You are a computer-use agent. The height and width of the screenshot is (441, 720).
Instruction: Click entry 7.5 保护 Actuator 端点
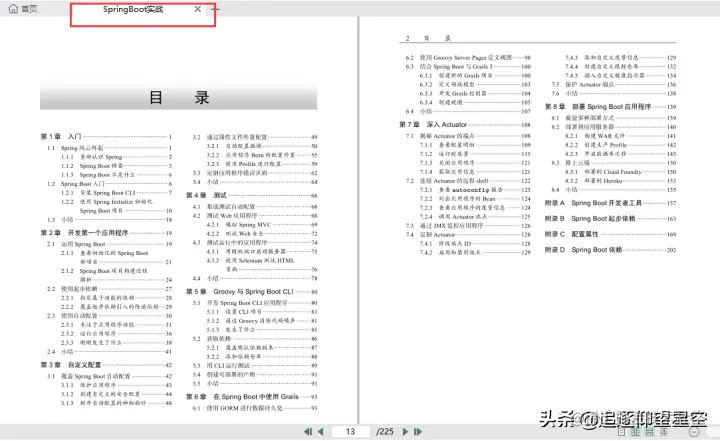click(613, 85)
